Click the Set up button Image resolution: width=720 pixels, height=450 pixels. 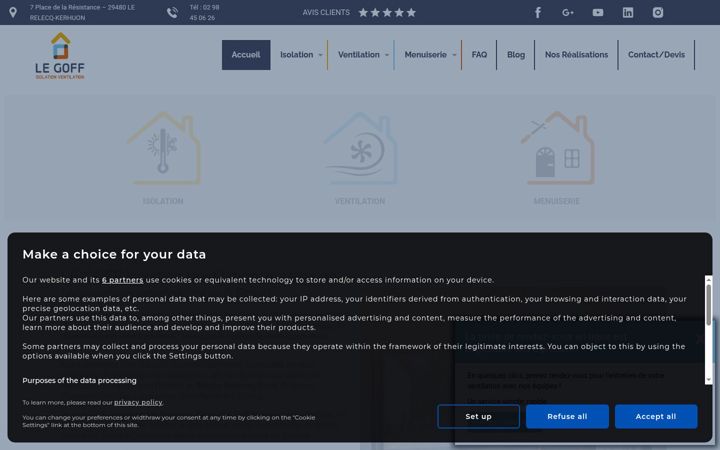click(478, 416)
